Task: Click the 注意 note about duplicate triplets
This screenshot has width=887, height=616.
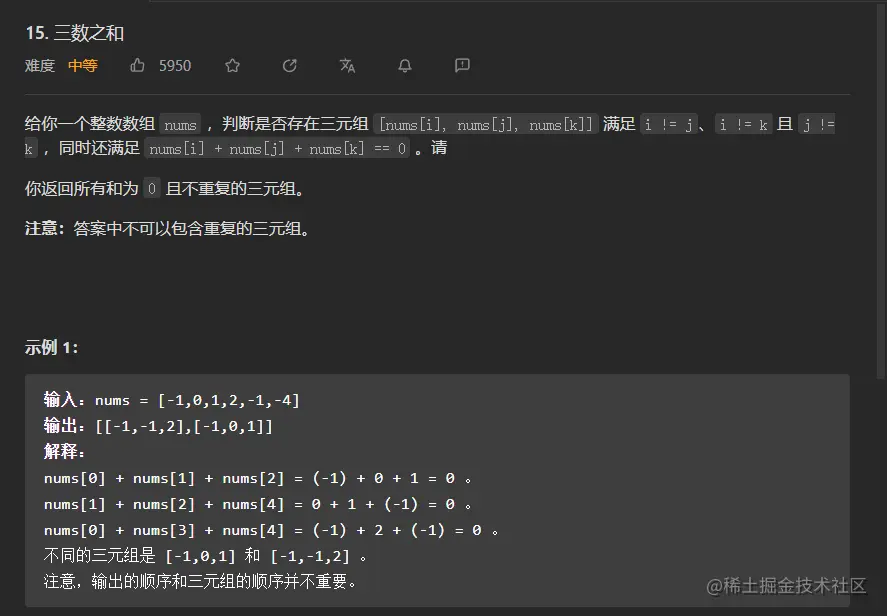Action: click(x=165, y=228)
